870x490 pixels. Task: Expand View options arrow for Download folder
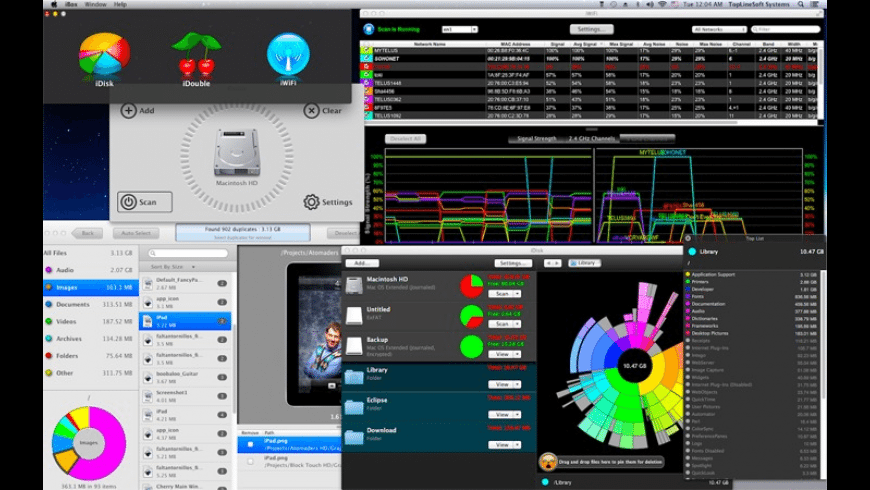517,444
